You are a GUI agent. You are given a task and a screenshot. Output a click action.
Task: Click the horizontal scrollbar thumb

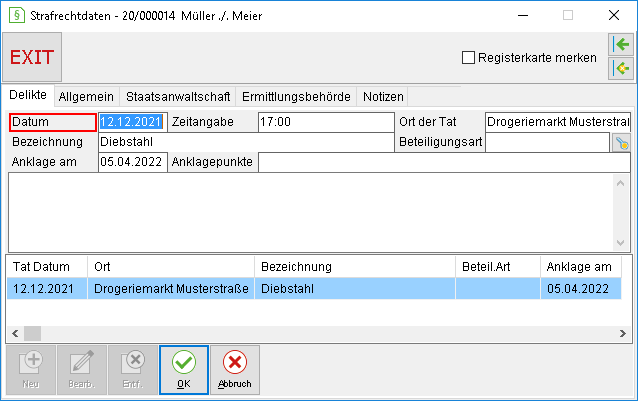coord(33,333)
